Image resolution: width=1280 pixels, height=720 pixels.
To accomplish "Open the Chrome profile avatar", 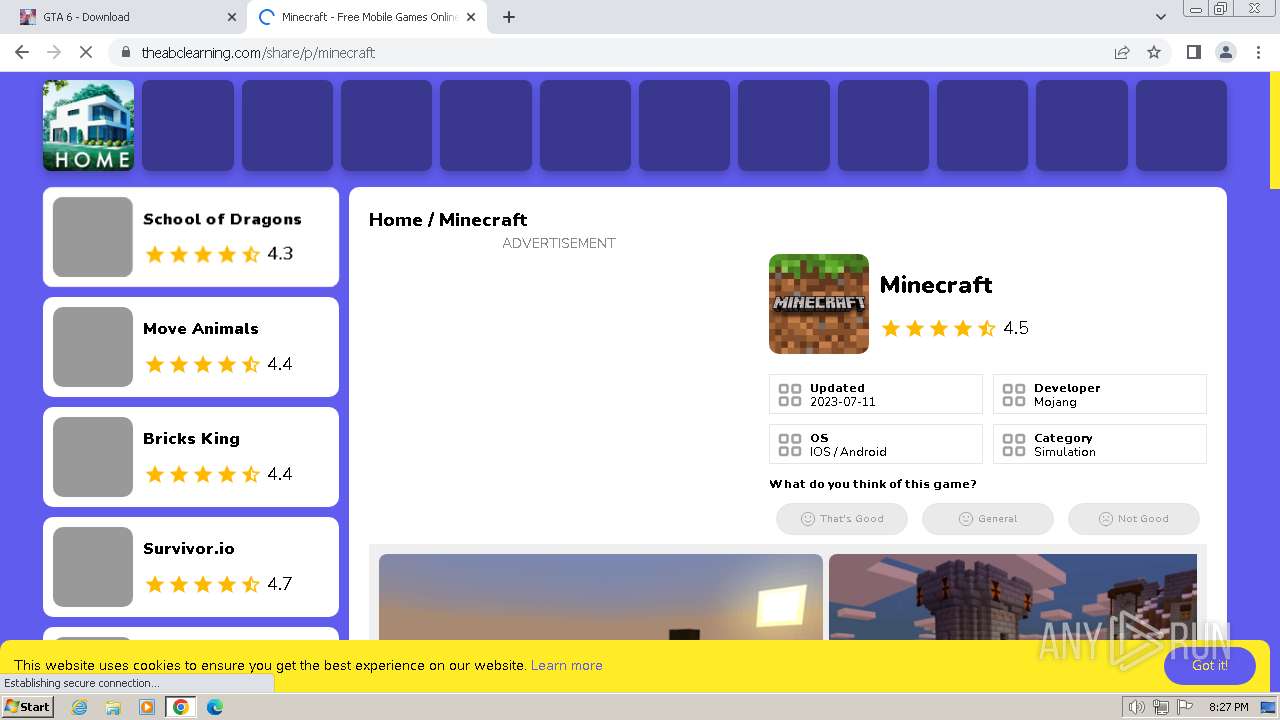I will point(1225,52).
